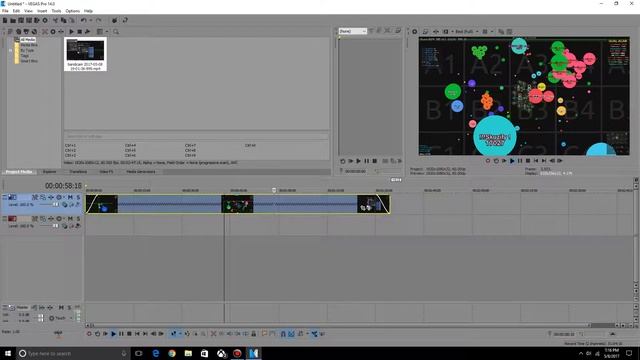
Task: Solo the second track
Action: (x=78, y=219)
